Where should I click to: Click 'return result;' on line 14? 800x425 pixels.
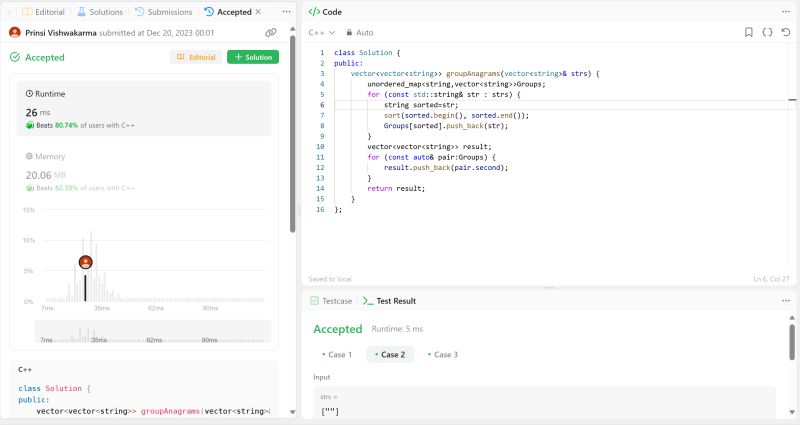click(396, 189)
